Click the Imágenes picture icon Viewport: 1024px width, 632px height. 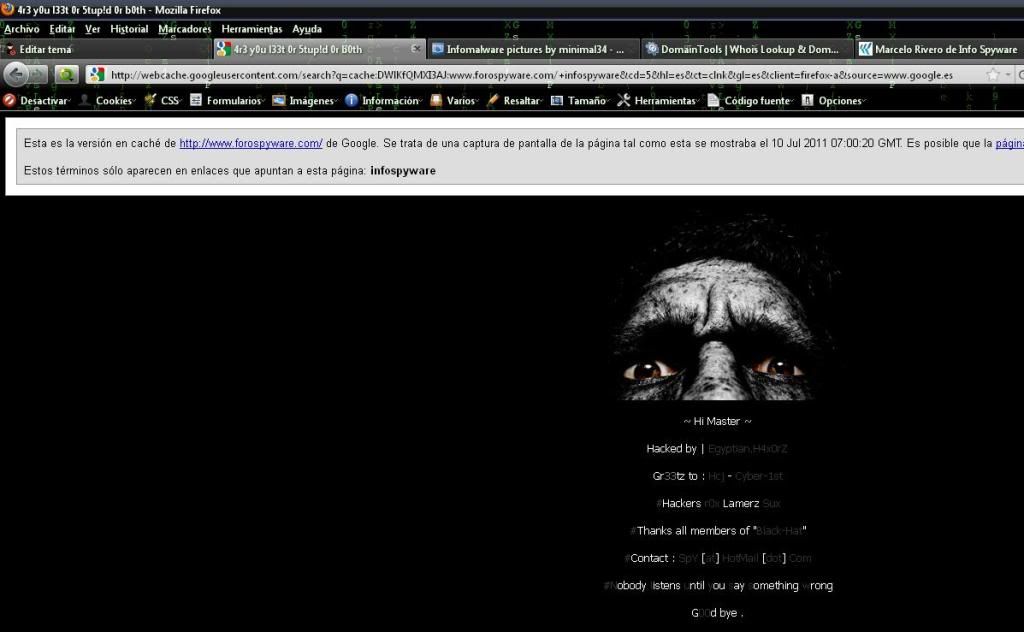click(279, 100)
